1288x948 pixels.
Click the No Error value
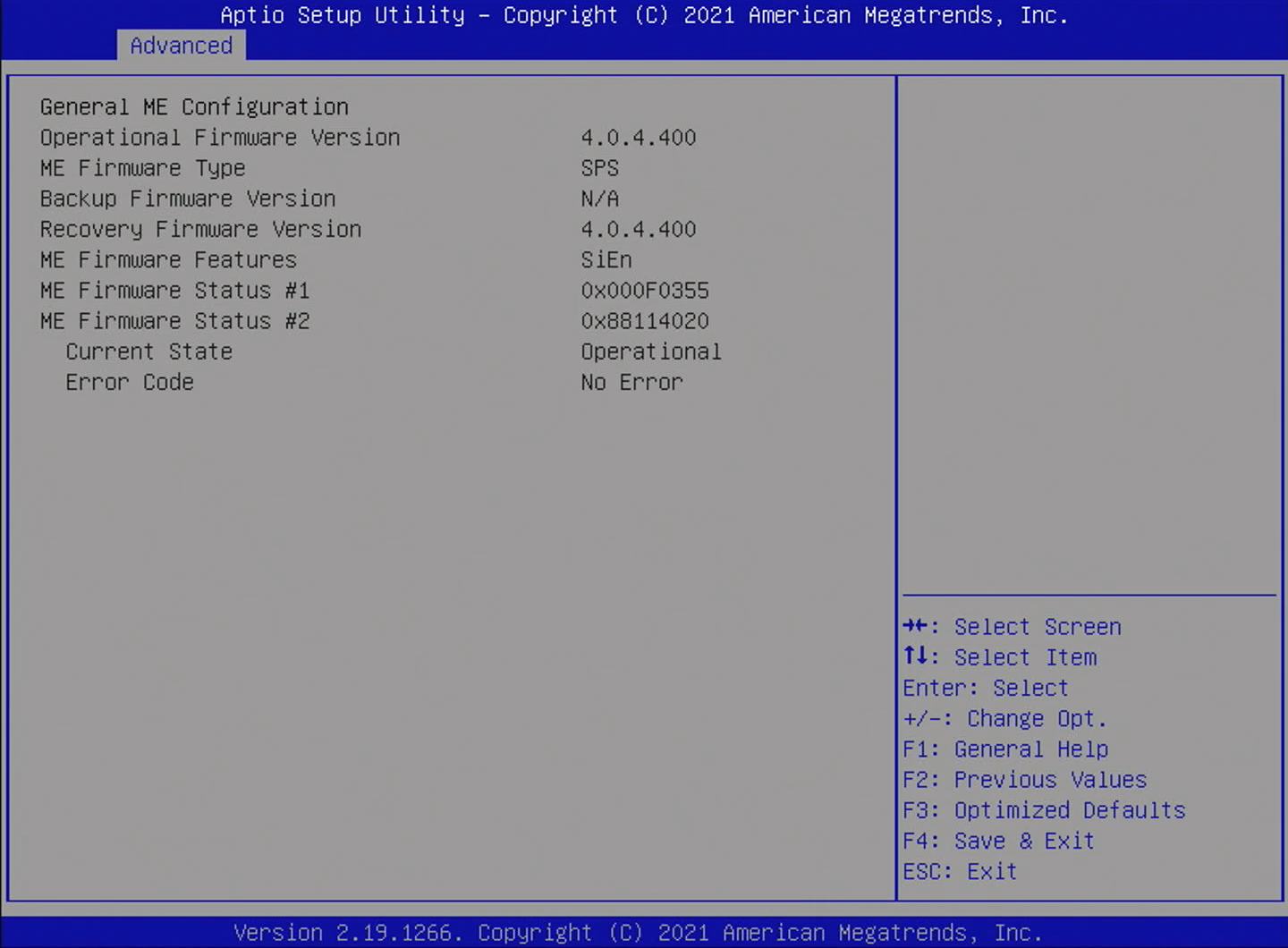[x=631, y=382]
